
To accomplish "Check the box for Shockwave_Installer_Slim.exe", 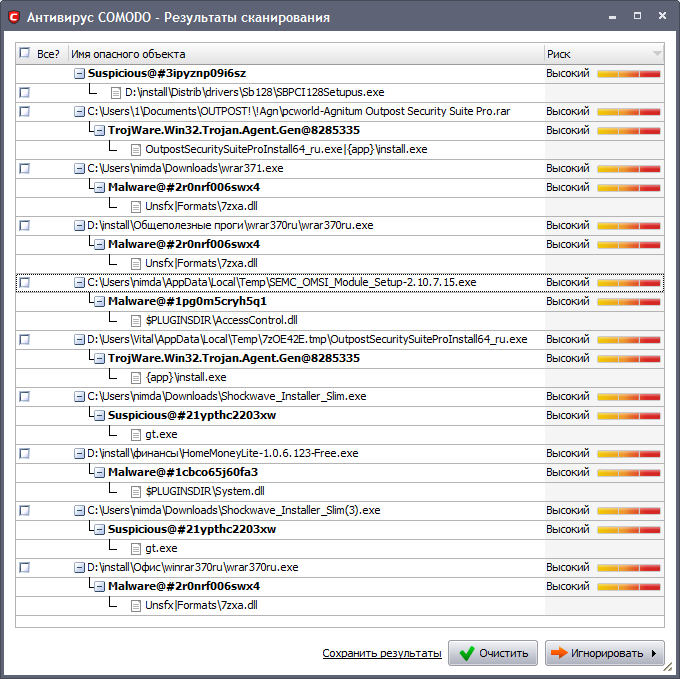I will tap(25, 396).
